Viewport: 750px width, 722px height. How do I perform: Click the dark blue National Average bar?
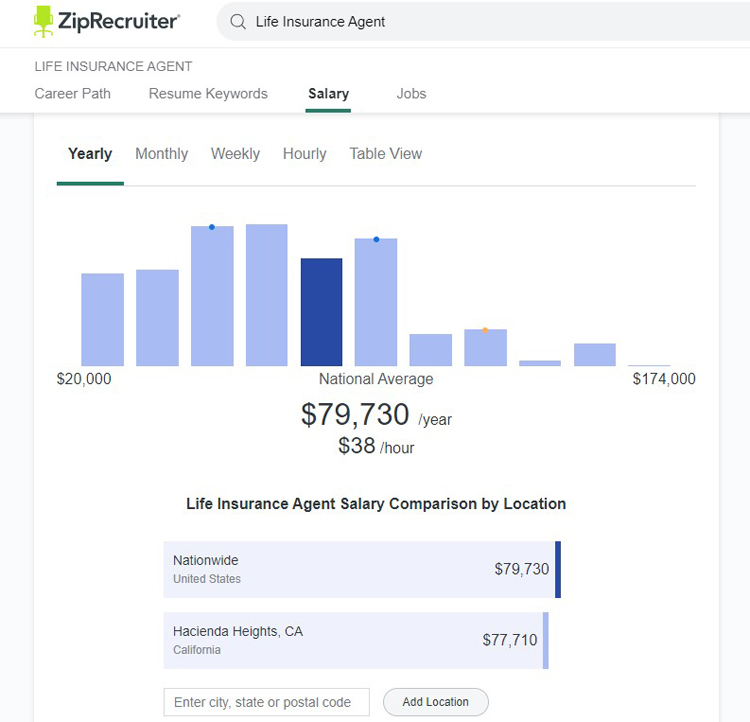pos(321,312)
